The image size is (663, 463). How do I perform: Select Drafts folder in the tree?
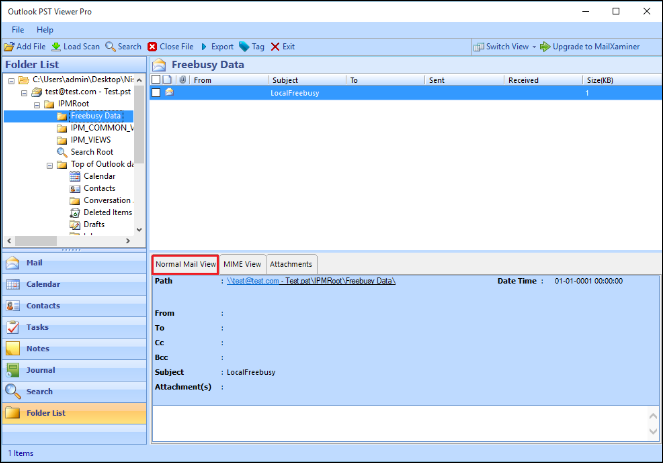[94, 224]
